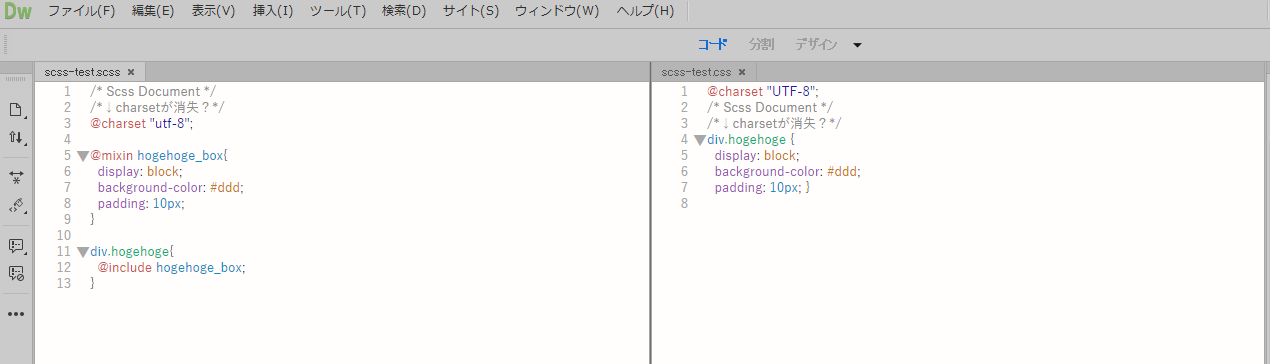Click the Remove Comment icon
The width and height of the screenshot is (1270, 364).
click(x=16, y=273)
